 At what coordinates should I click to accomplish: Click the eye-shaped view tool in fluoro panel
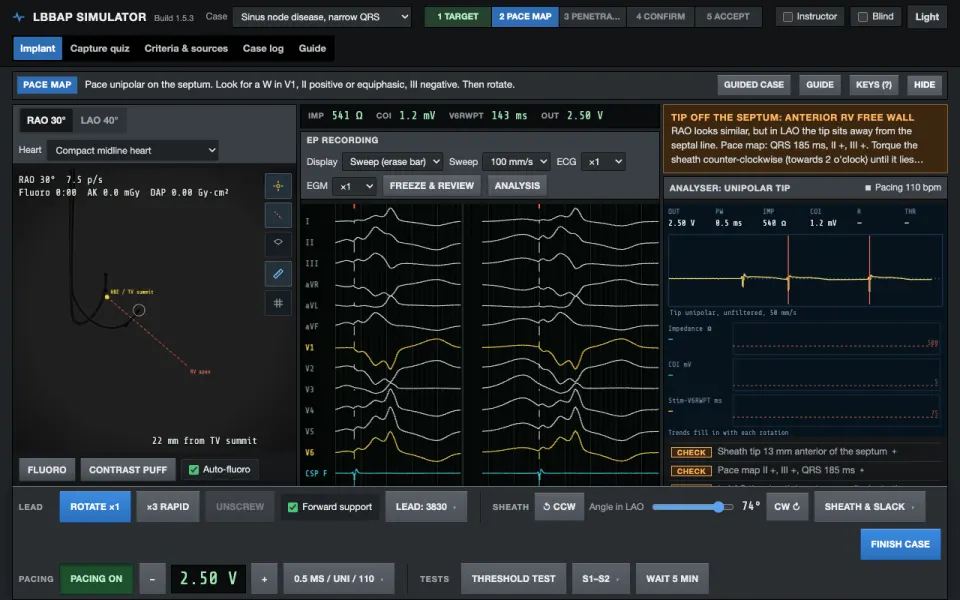pyautogui.click(x=278, y=243)
